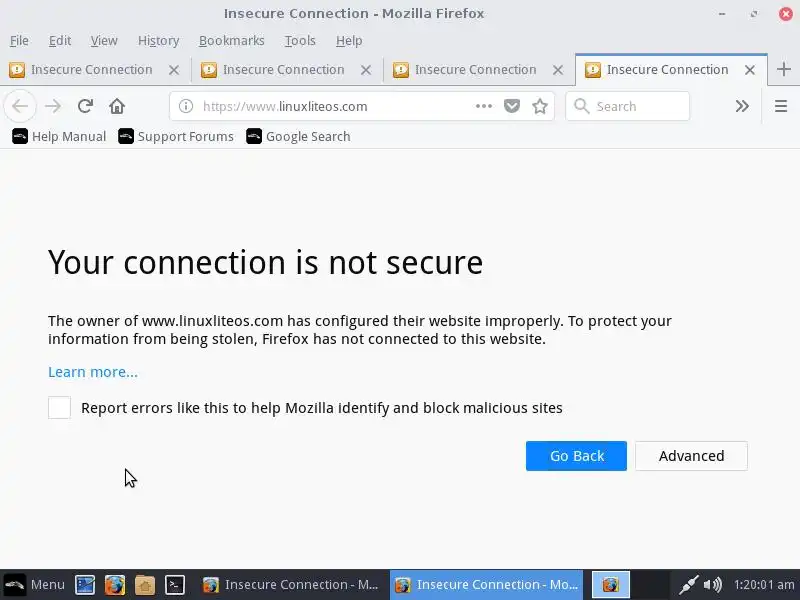Click the 1:20:01 am clock
The width and height of the screenshot is (800, 600).
(764, 585)
